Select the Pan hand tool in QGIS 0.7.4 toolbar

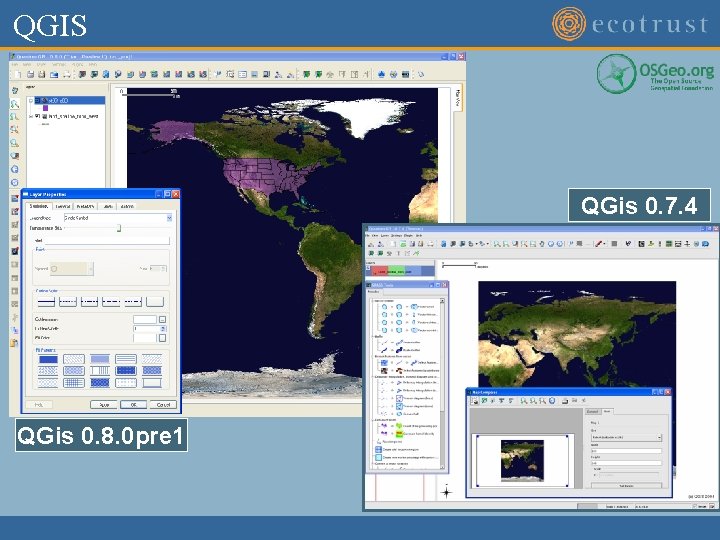(542, 244)
